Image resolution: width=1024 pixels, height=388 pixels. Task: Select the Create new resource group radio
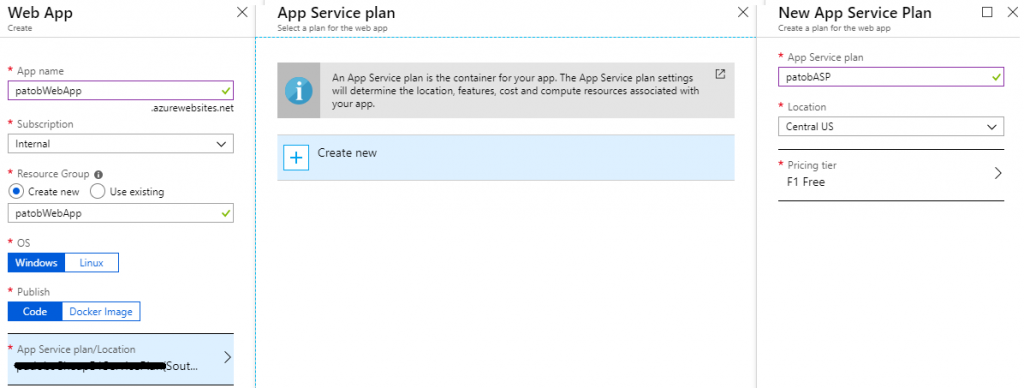(18, 191)
